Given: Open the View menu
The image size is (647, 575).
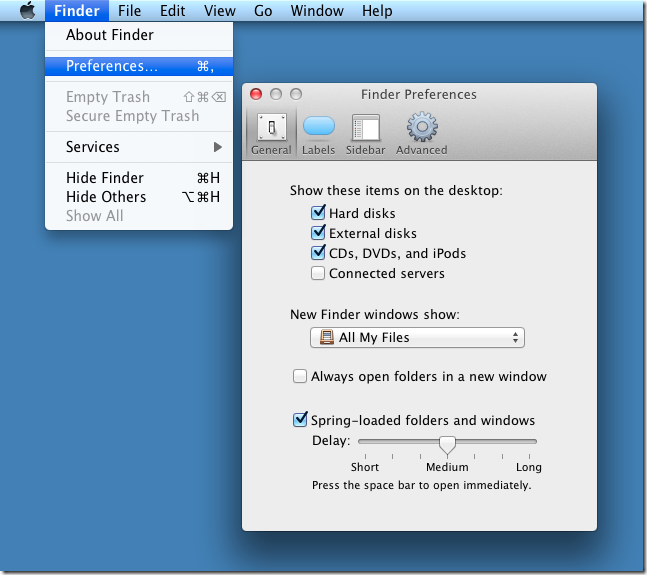Looking at the screenshot, I should point(220,10).
